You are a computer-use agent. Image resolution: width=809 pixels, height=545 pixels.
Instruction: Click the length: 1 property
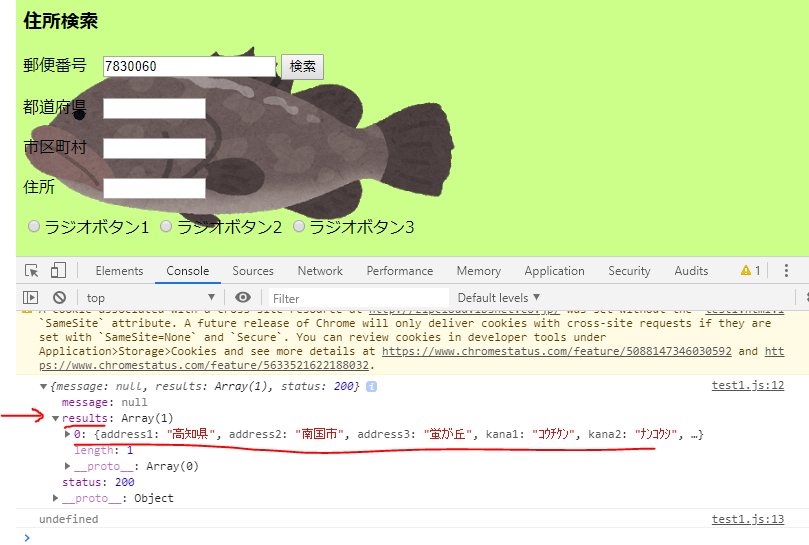click(x=103, y=450)
